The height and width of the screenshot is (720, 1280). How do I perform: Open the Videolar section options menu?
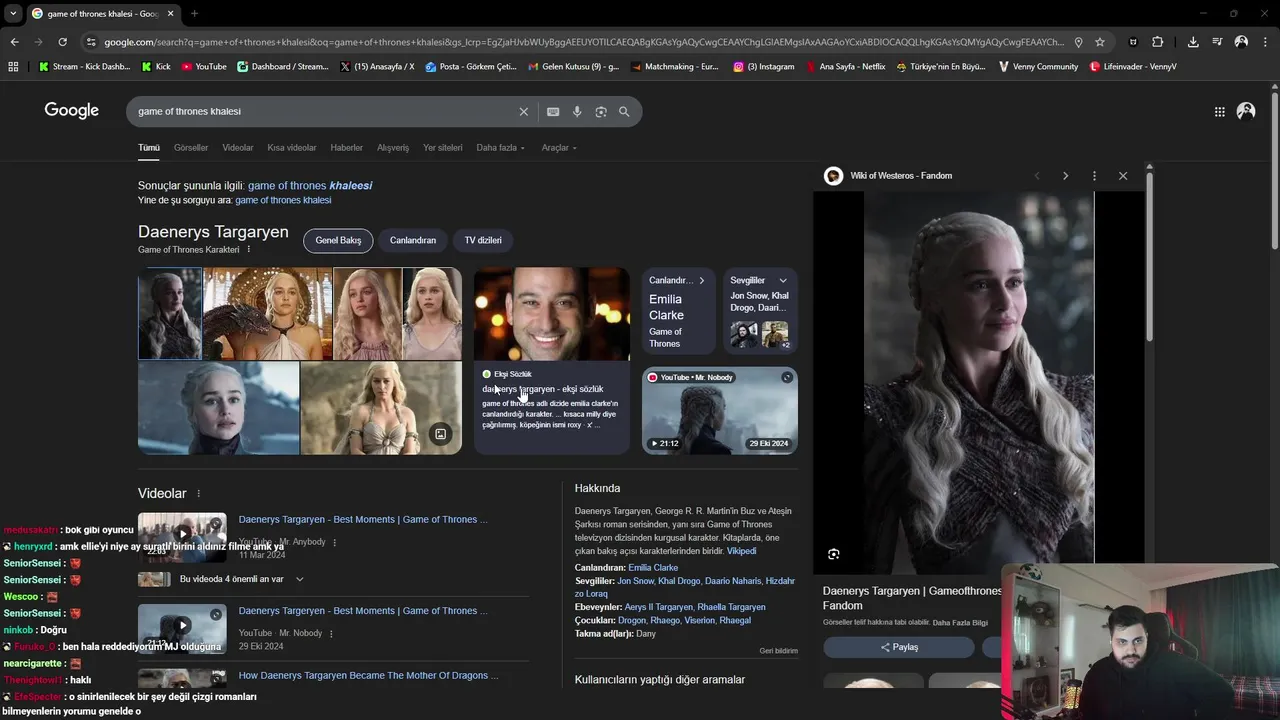pyautogui.click(x=198, y=494)
